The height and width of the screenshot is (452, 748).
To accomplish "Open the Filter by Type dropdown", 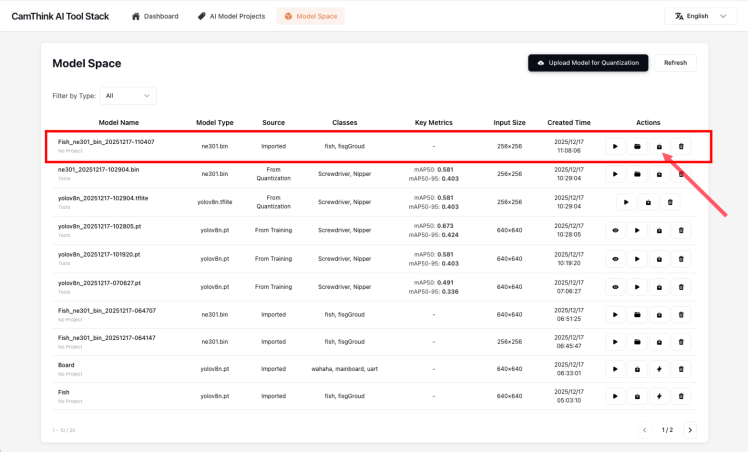I will coord(129,96).
